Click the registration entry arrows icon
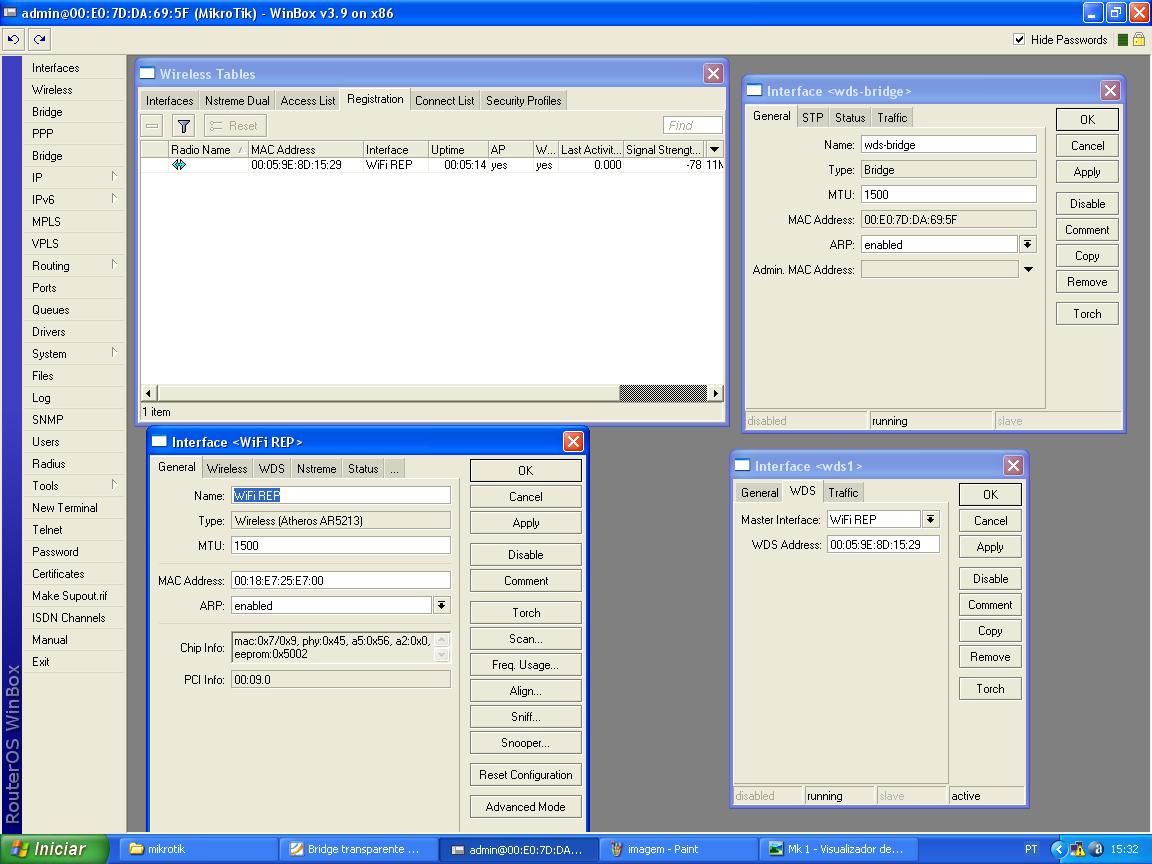This screenshot has height=864, width=1152. pos(179,165)
